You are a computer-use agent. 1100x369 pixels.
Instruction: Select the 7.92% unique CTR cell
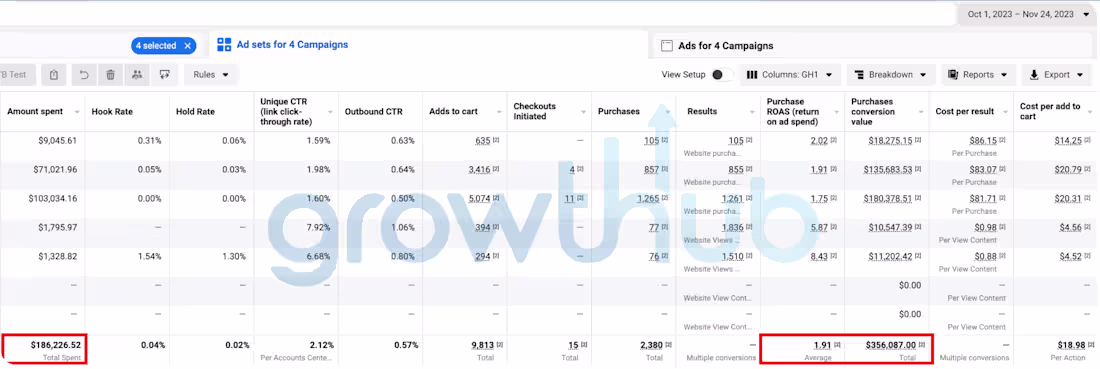coord(318,227)
